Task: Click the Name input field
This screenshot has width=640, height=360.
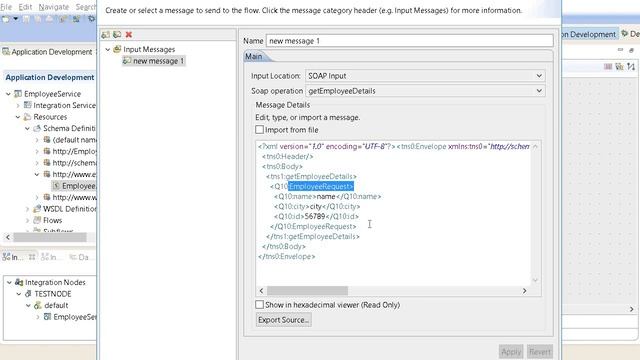Action: coord(410,41)
